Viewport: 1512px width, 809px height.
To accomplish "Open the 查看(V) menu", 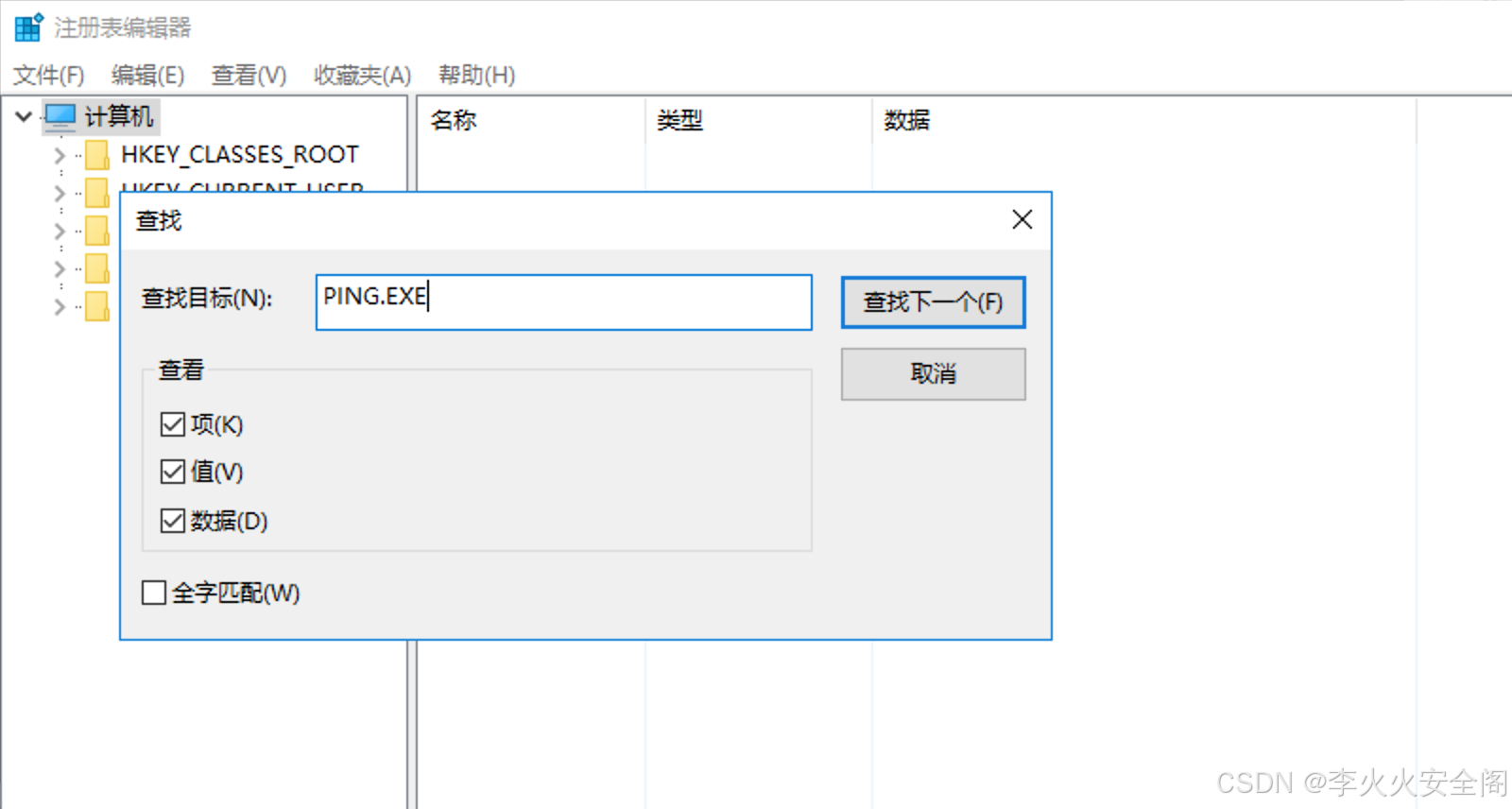I will [249, 76].
